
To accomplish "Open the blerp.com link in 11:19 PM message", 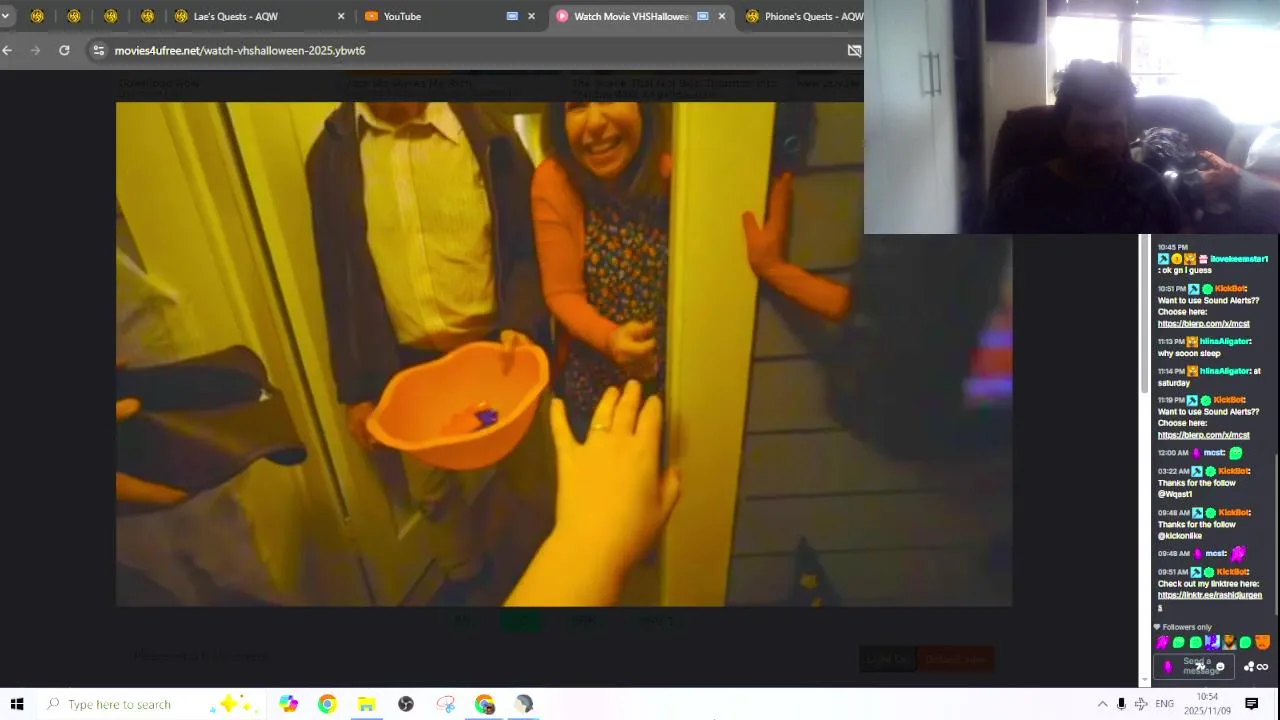I will click(1203, 435).
